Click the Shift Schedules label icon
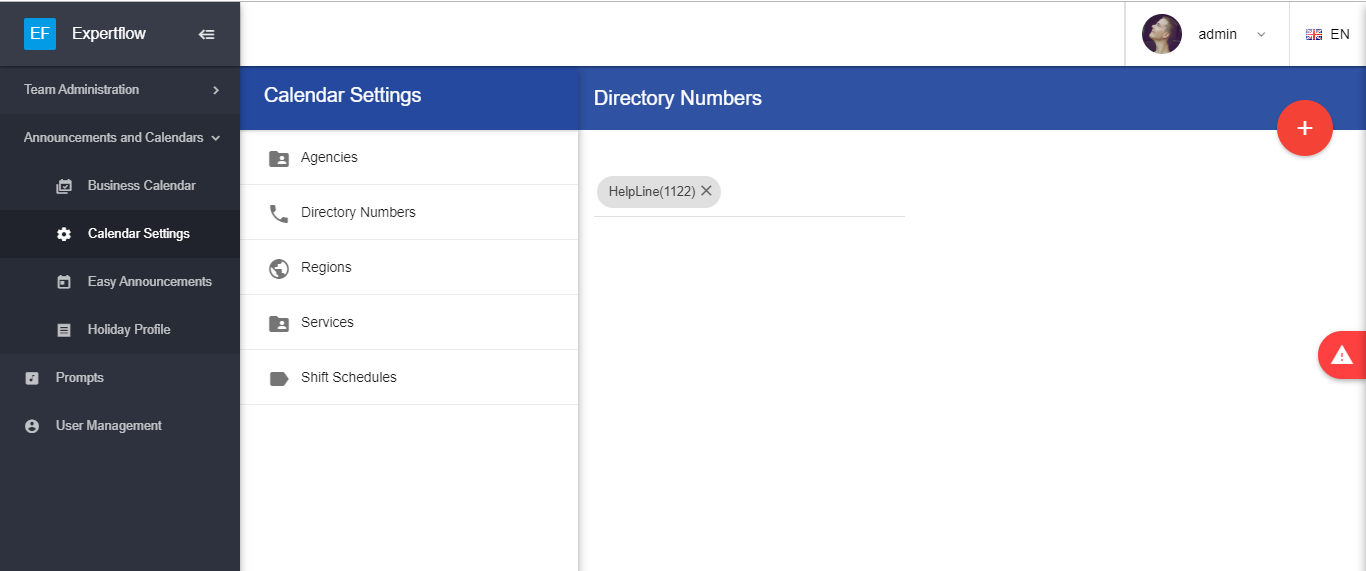 (279, 378)
